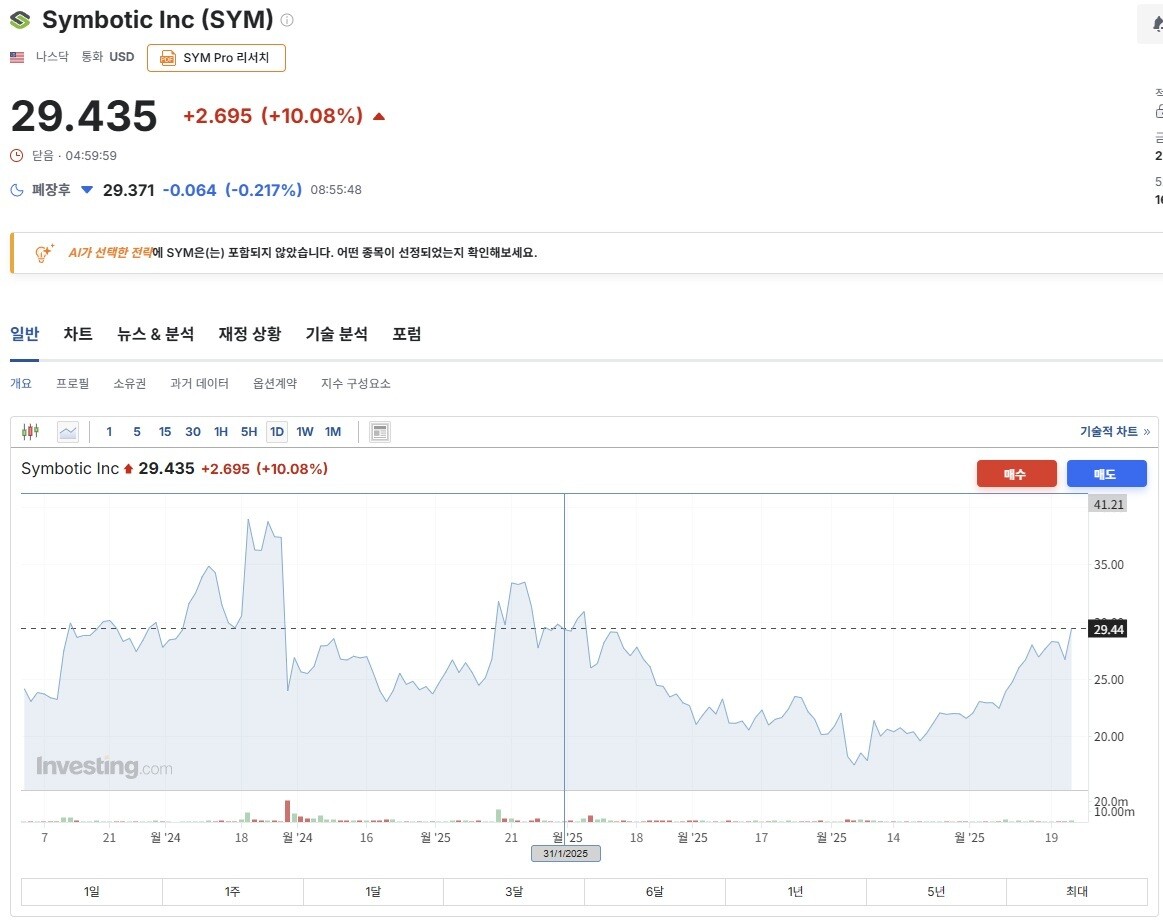Set the chart interval to 1H
The height and width of the screenshot is (920, 1163).
coord(221,432)
